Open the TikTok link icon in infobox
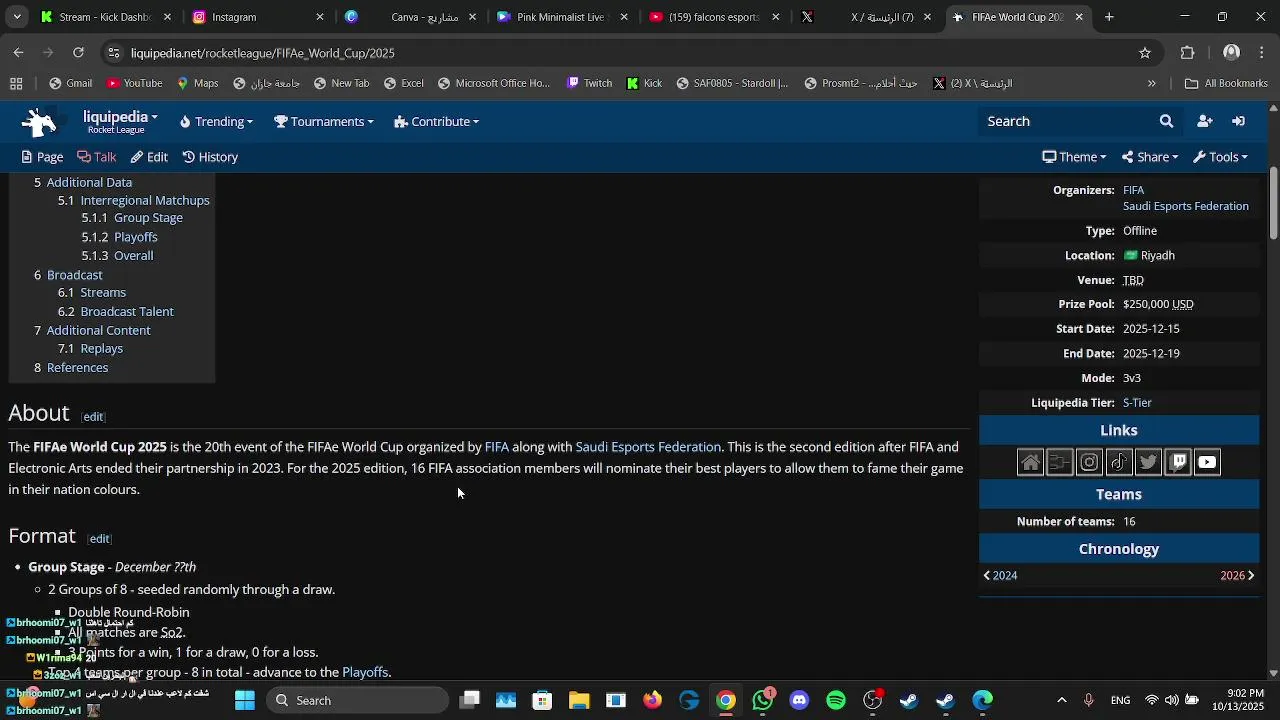 point(1119,462)
